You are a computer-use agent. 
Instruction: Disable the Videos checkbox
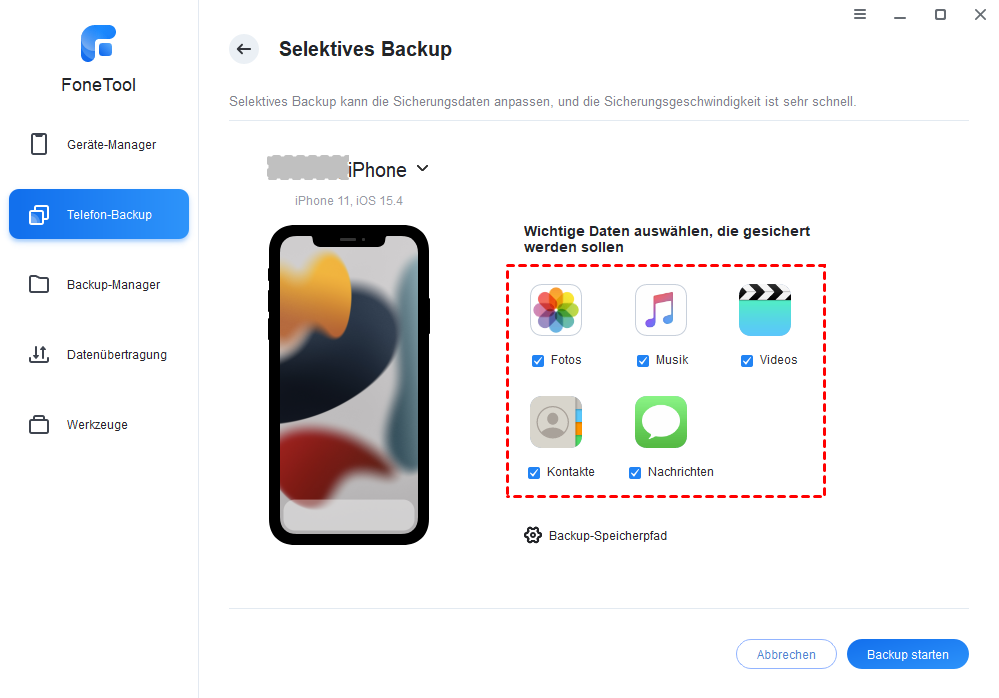click(747, 360)
